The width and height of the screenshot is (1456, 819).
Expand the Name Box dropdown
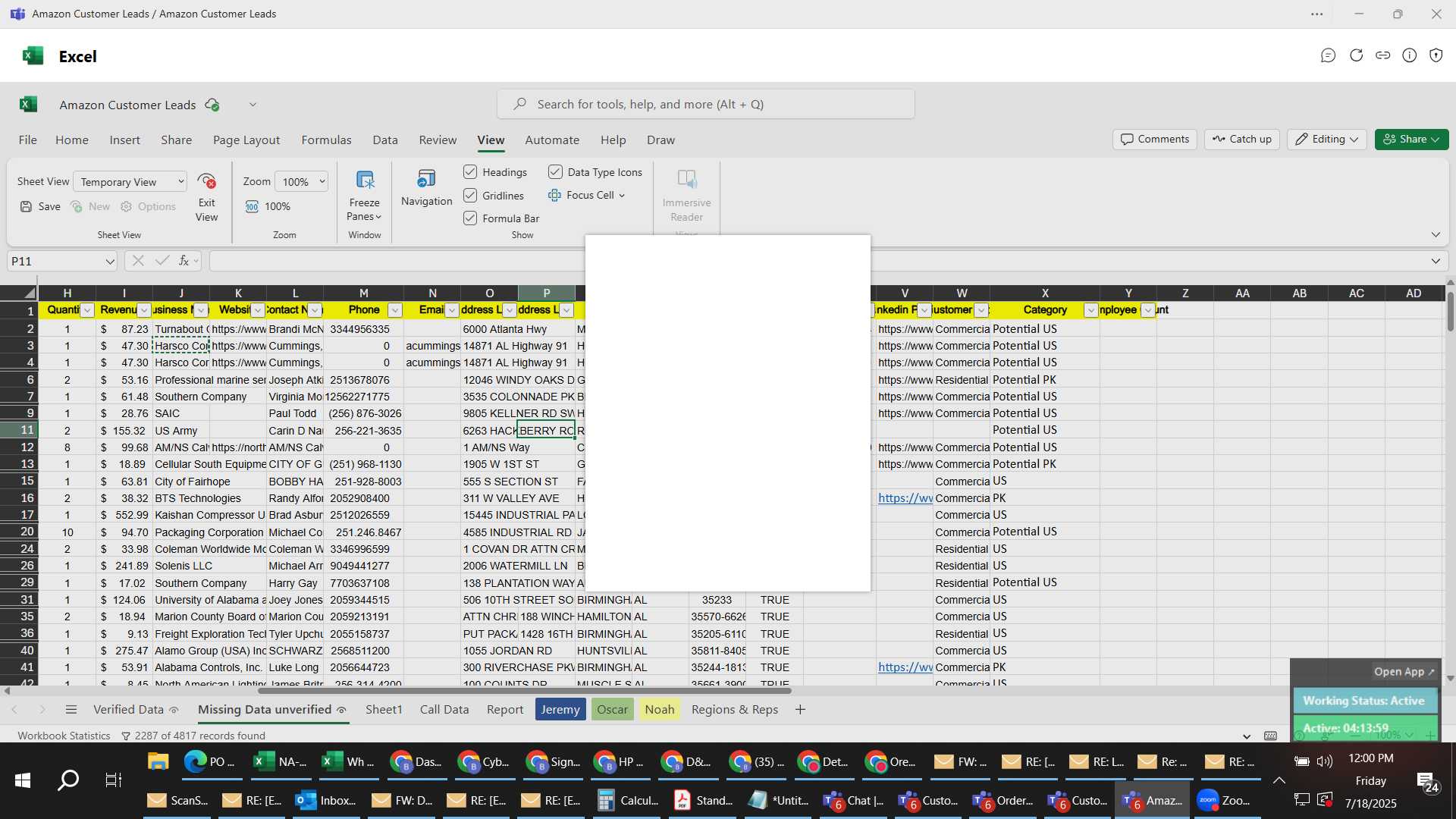coord(110,261)
